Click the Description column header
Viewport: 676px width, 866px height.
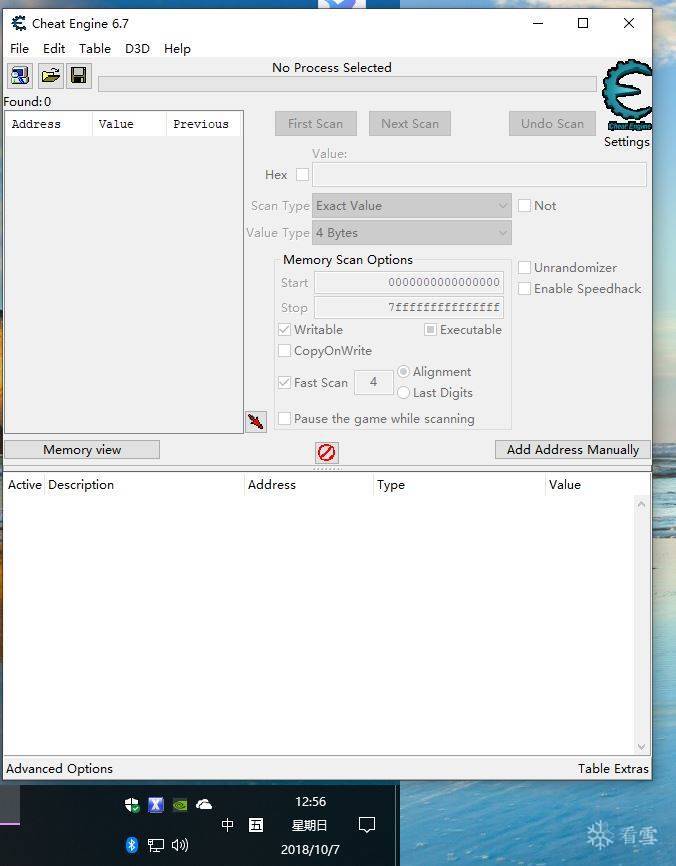(144, 484)
